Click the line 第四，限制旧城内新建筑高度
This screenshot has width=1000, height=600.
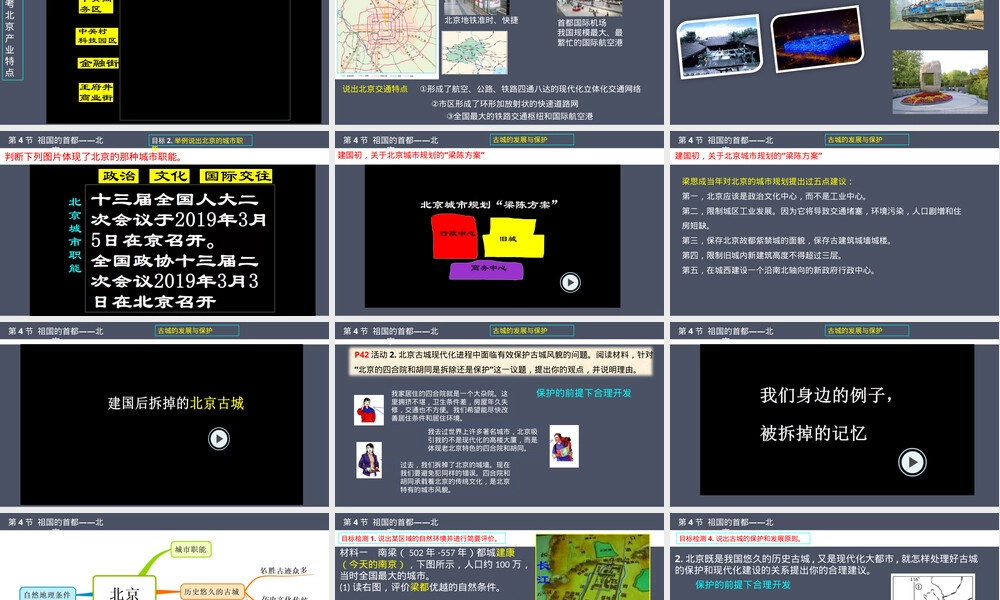(761, 256)
